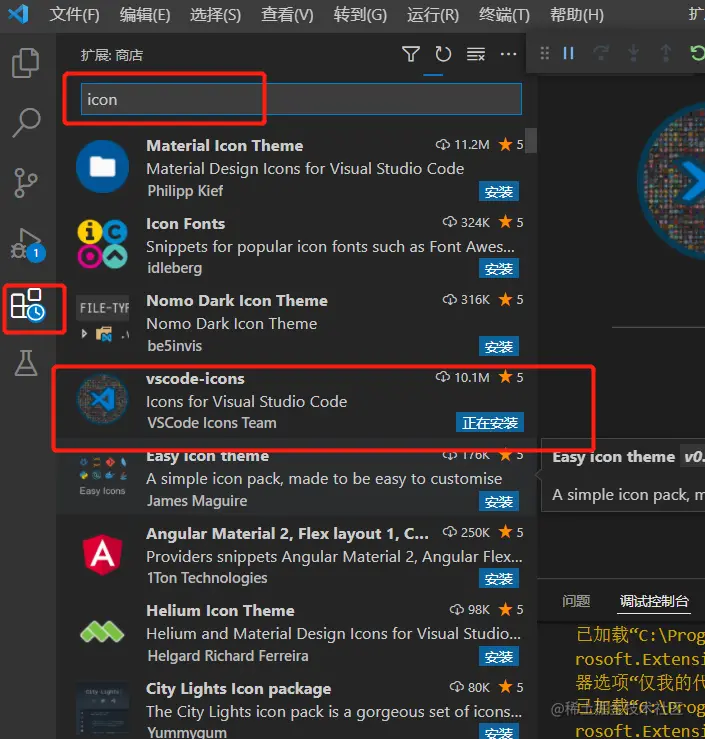Install Helium Icon Theme extension
The height and width of the screenshot is (739, 705).
pyautogui.click(x=499, y=657)
